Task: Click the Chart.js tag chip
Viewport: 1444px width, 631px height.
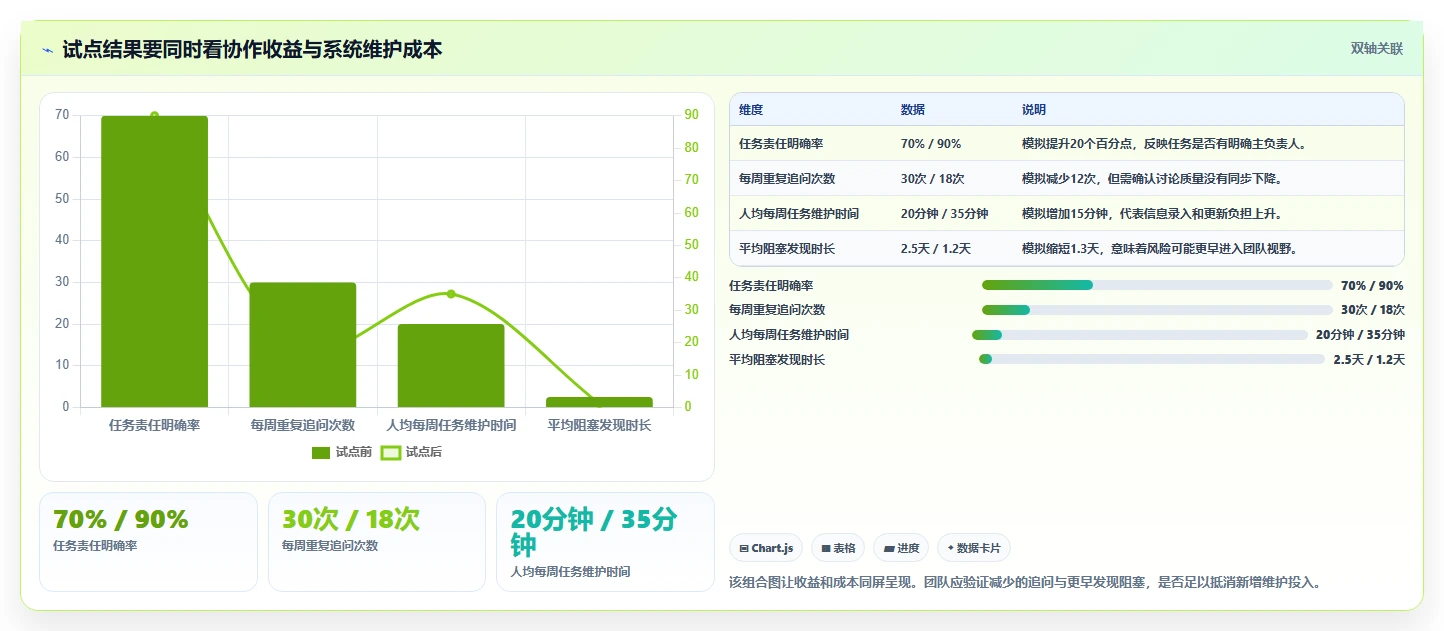Action: (766, 548)
